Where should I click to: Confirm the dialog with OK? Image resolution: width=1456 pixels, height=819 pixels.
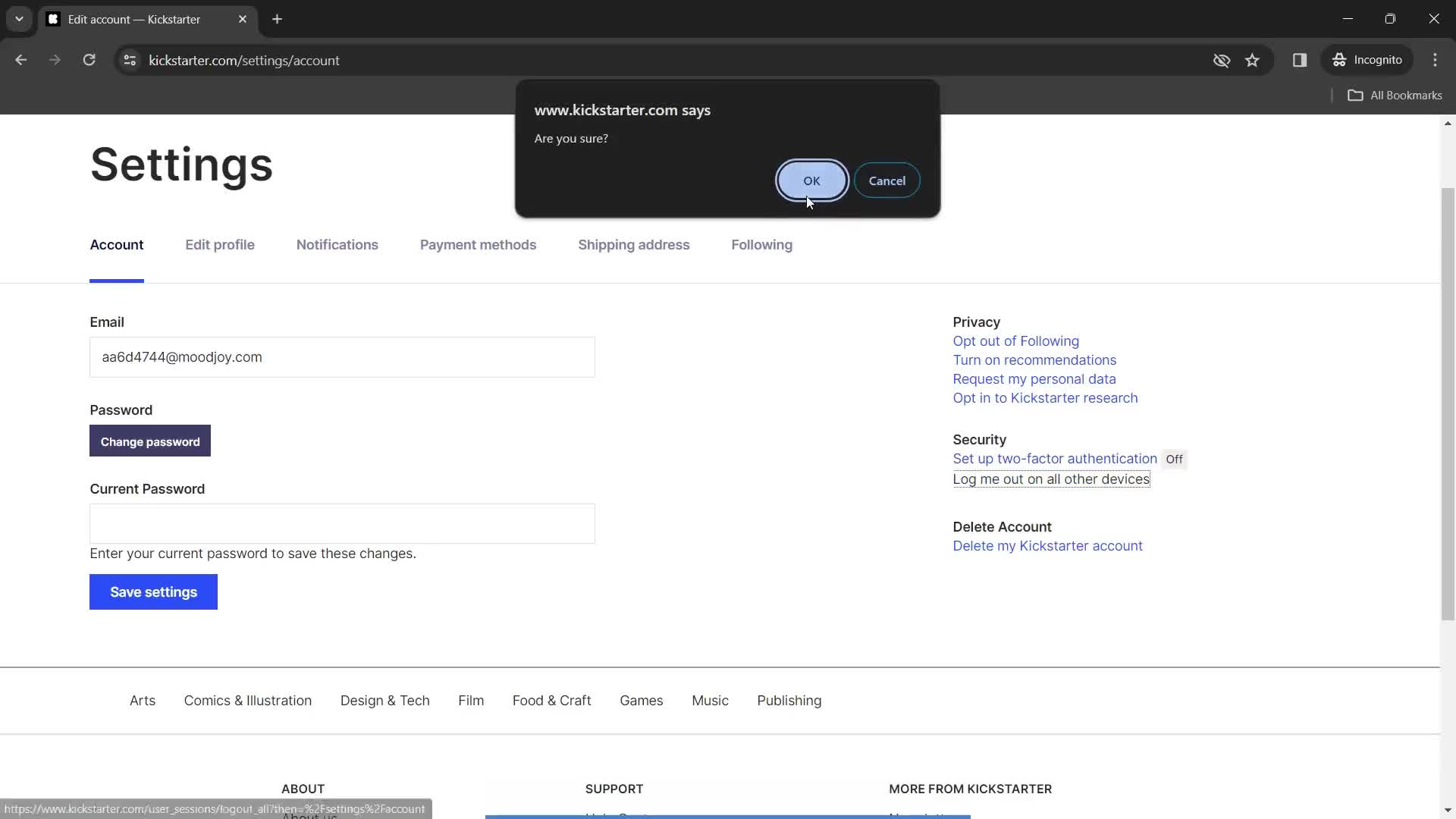[x=811, y=180]
